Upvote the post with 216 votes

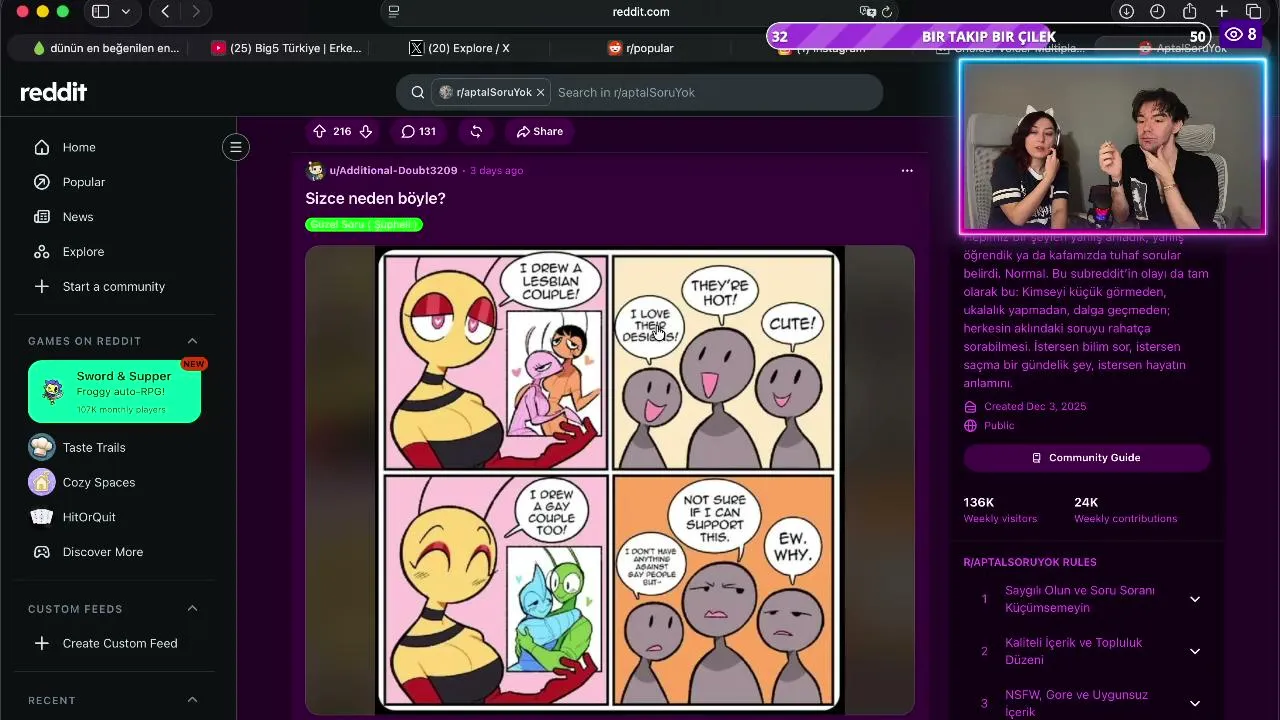[319, 131]
